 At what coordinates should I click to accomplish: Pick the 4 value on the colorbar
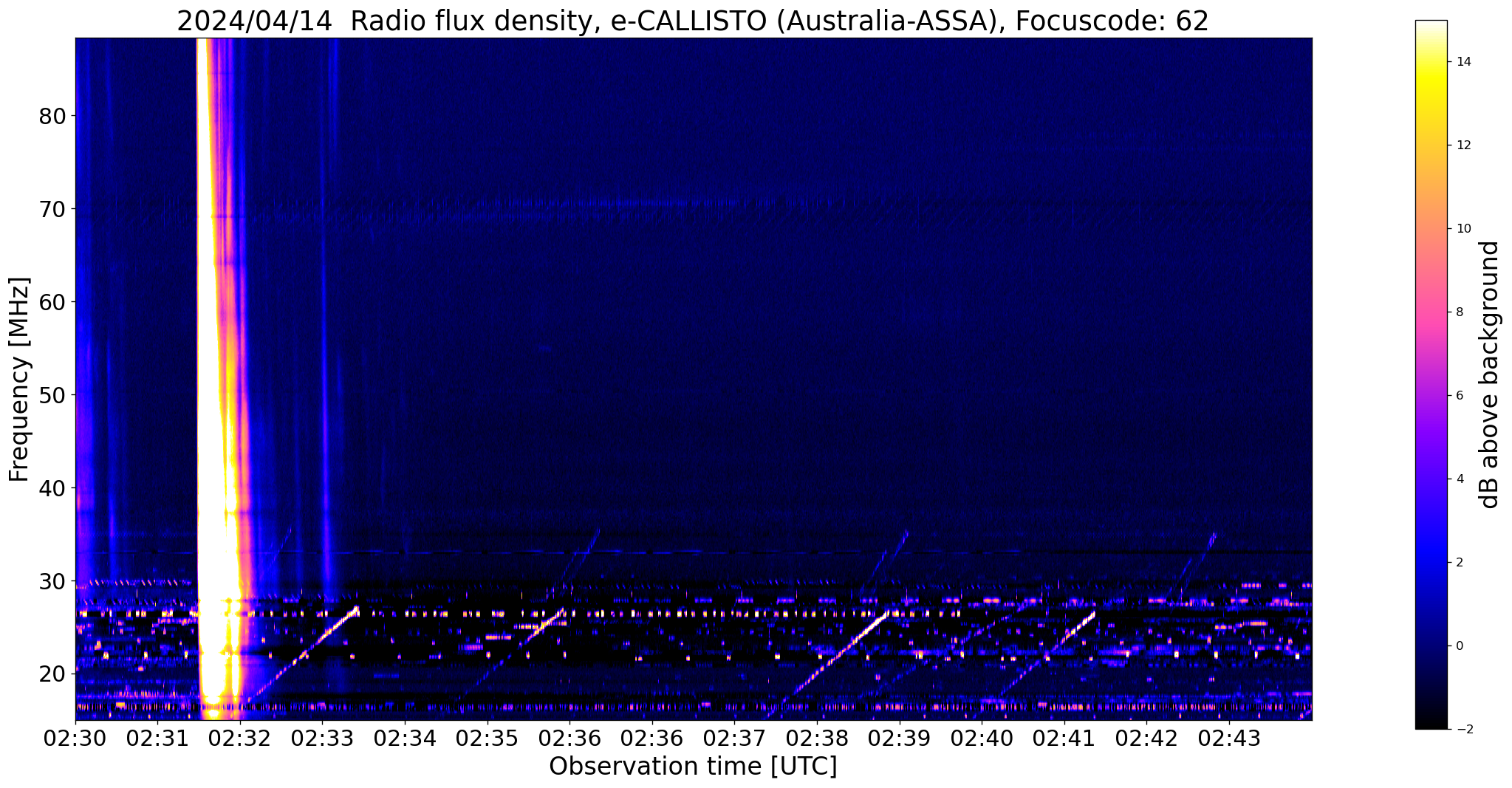coord(1460,479)
